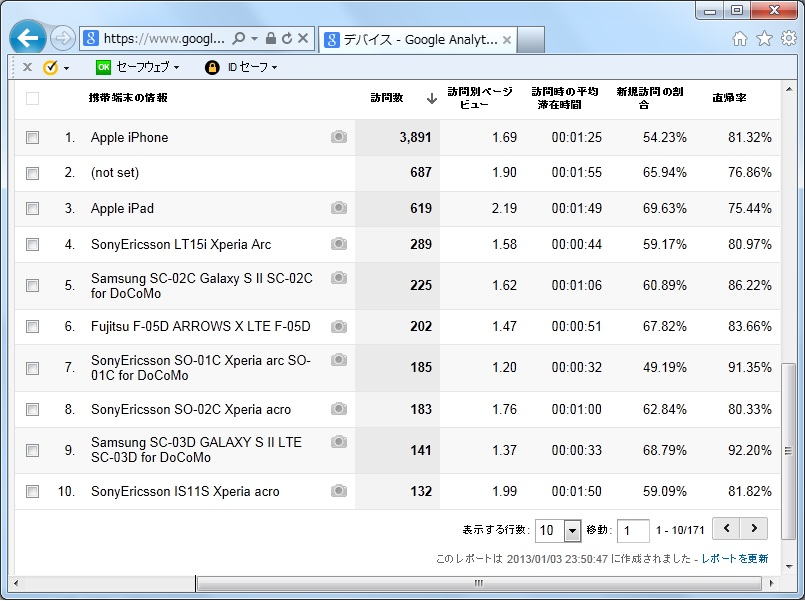Select checkbox for SonyEricsson LT15i Xperia Arc
Viewport: 805px width, 601px height.
tap(32, 244)
